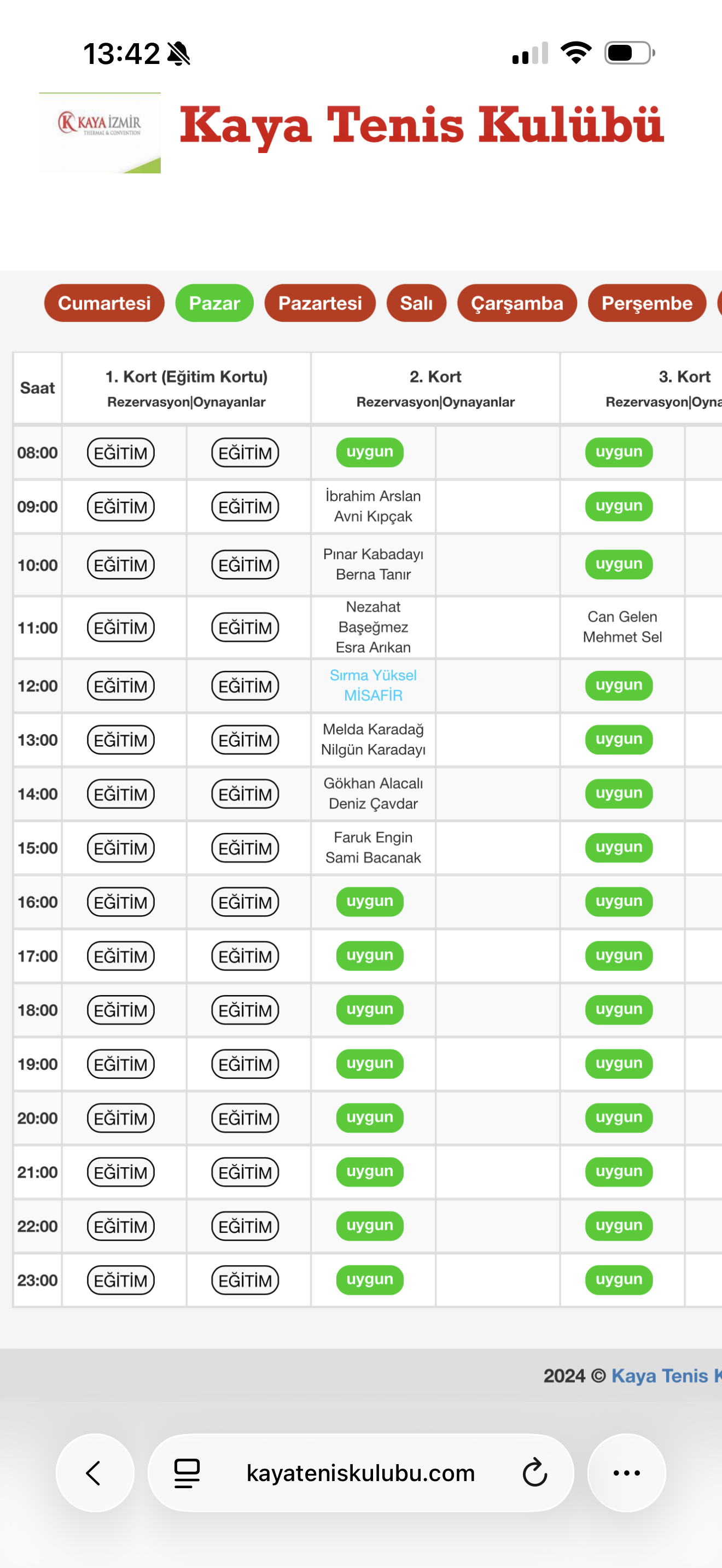This screenshot has width=722, height=1568.
Task: Click the Kaya İzmir logo image
Action: coord(100,133)
